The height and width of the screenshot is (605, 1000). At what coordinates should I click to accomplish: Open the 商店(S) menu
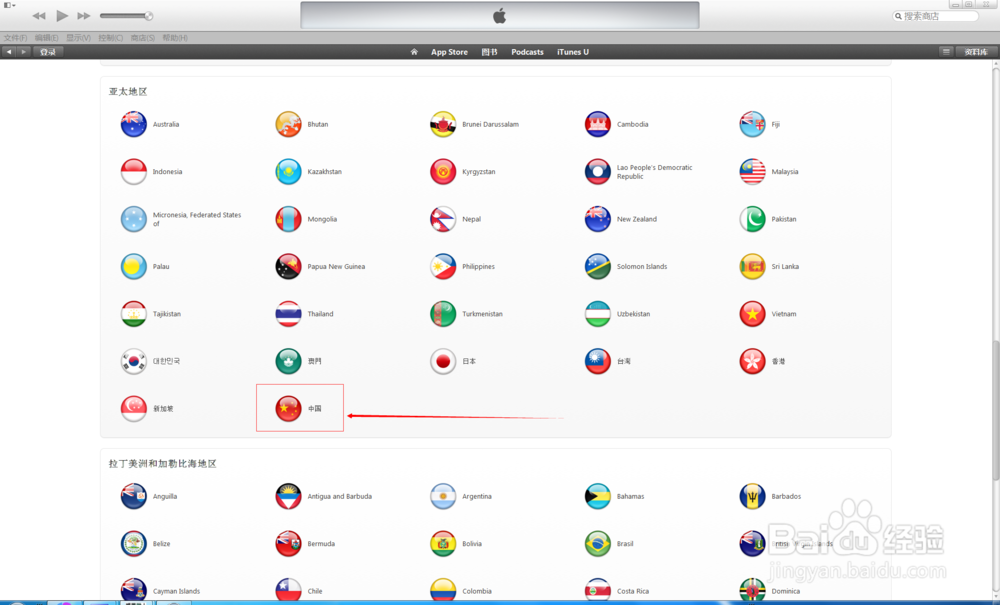(143, 38)
